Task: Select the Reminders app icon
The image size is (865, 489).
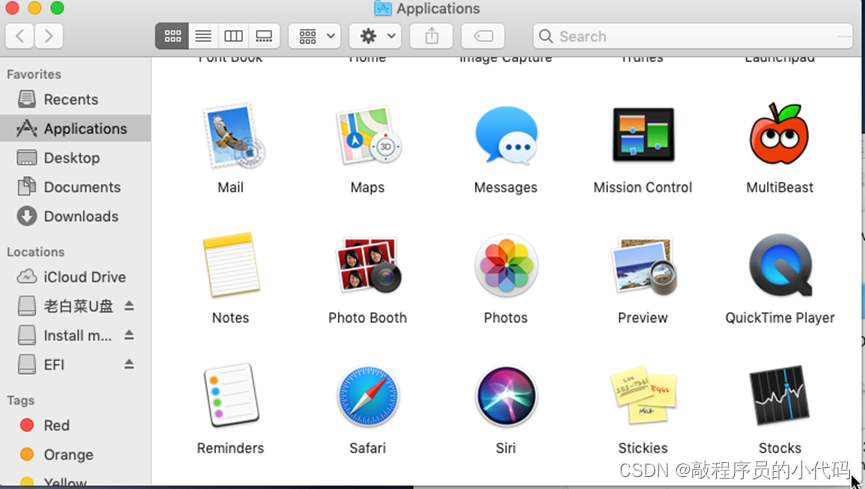Action: pos(231,395)
